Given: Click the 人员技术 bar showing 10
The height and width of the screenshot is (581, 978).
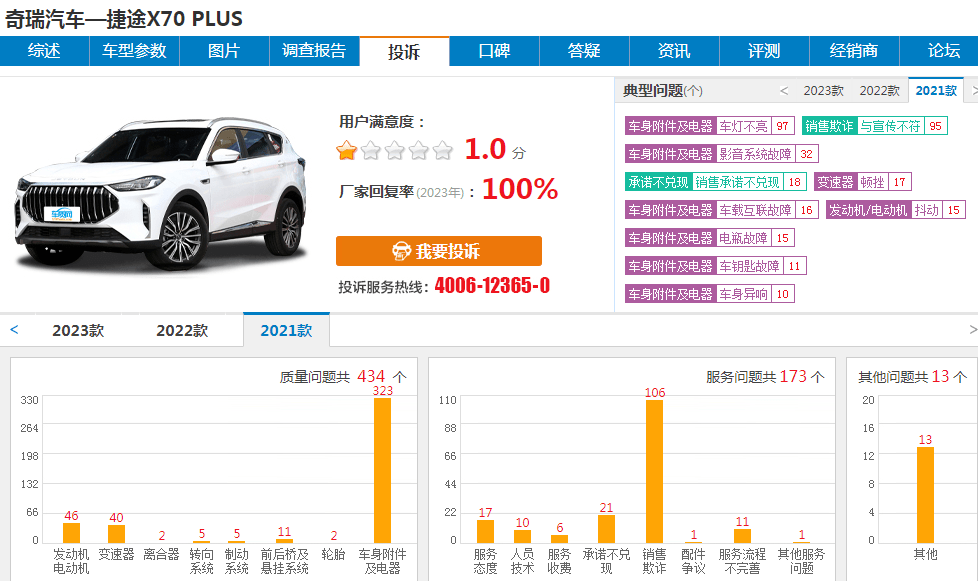Looking at the screenshot, I should [522, 536].
